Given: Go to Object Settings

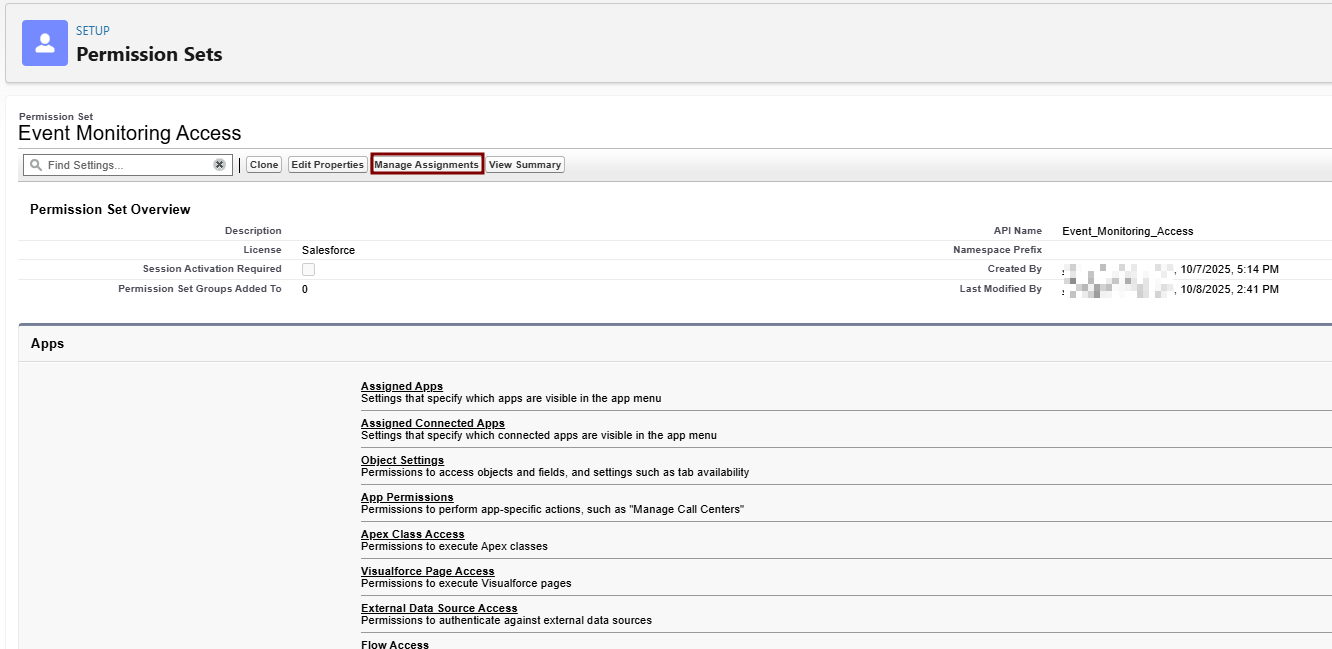Looking at the screenshot, I should [402, 460].
